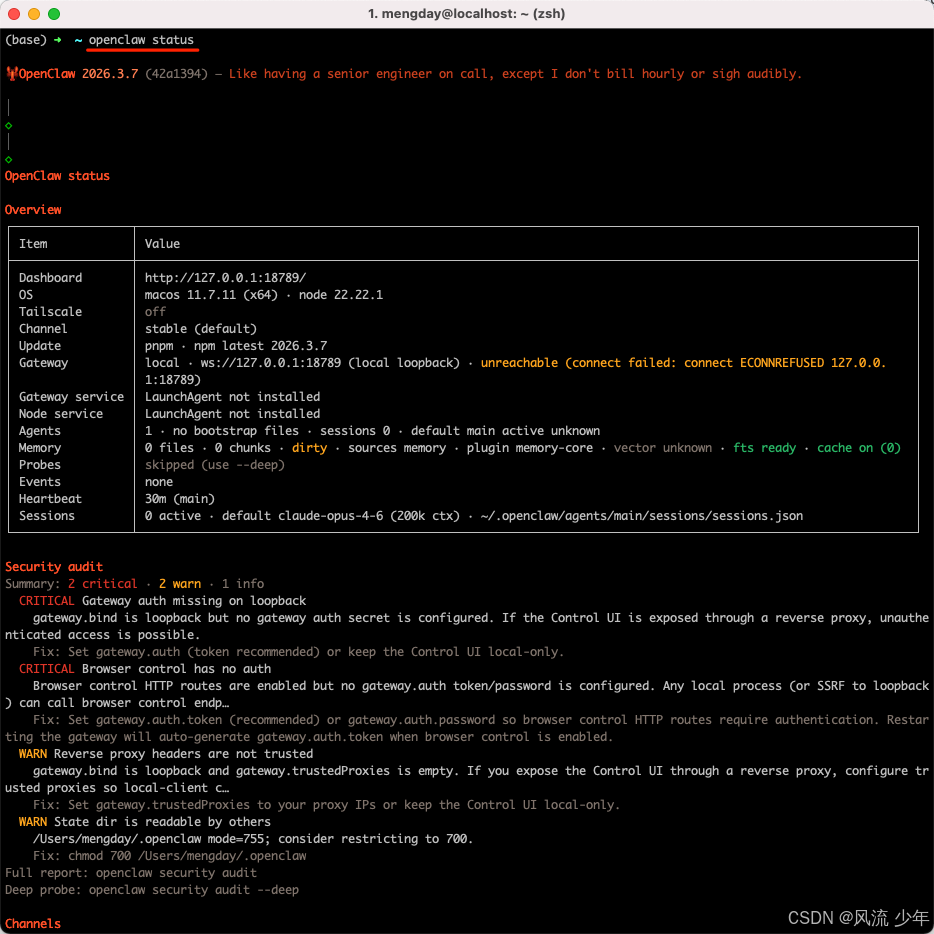Click the yellow minimize window button

click(x=34, y=14)
